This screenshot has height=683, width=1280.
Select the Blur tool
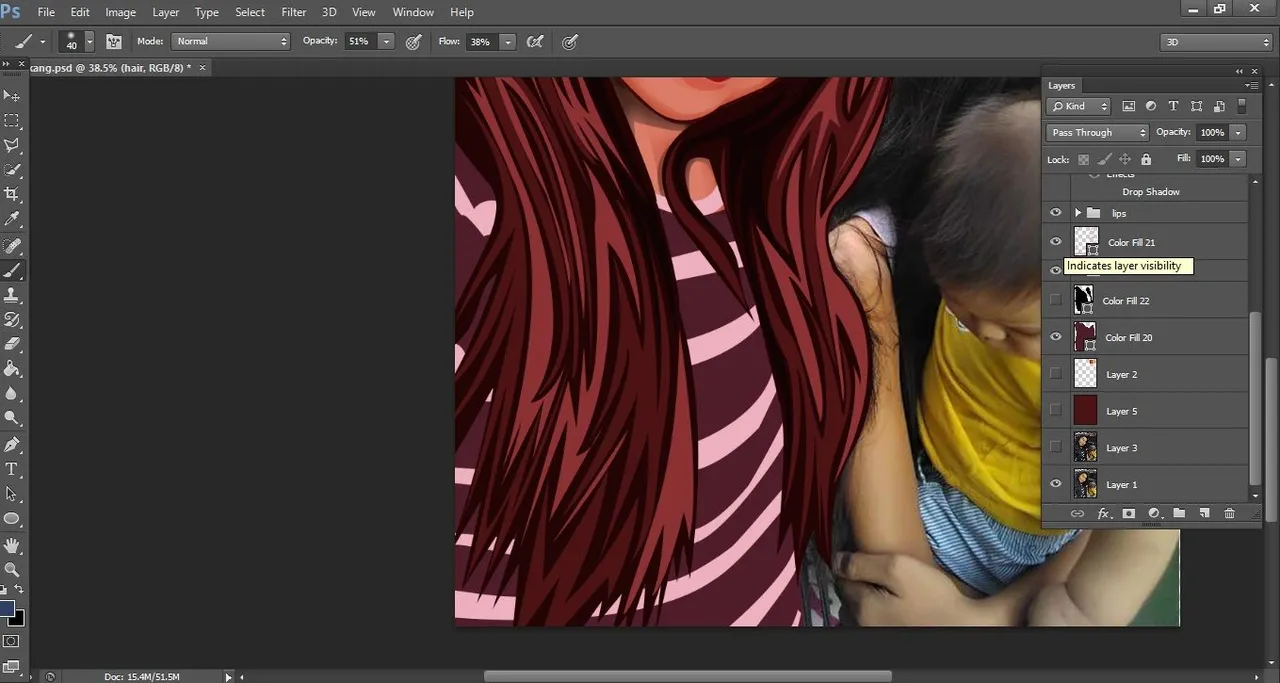point(12,394)
